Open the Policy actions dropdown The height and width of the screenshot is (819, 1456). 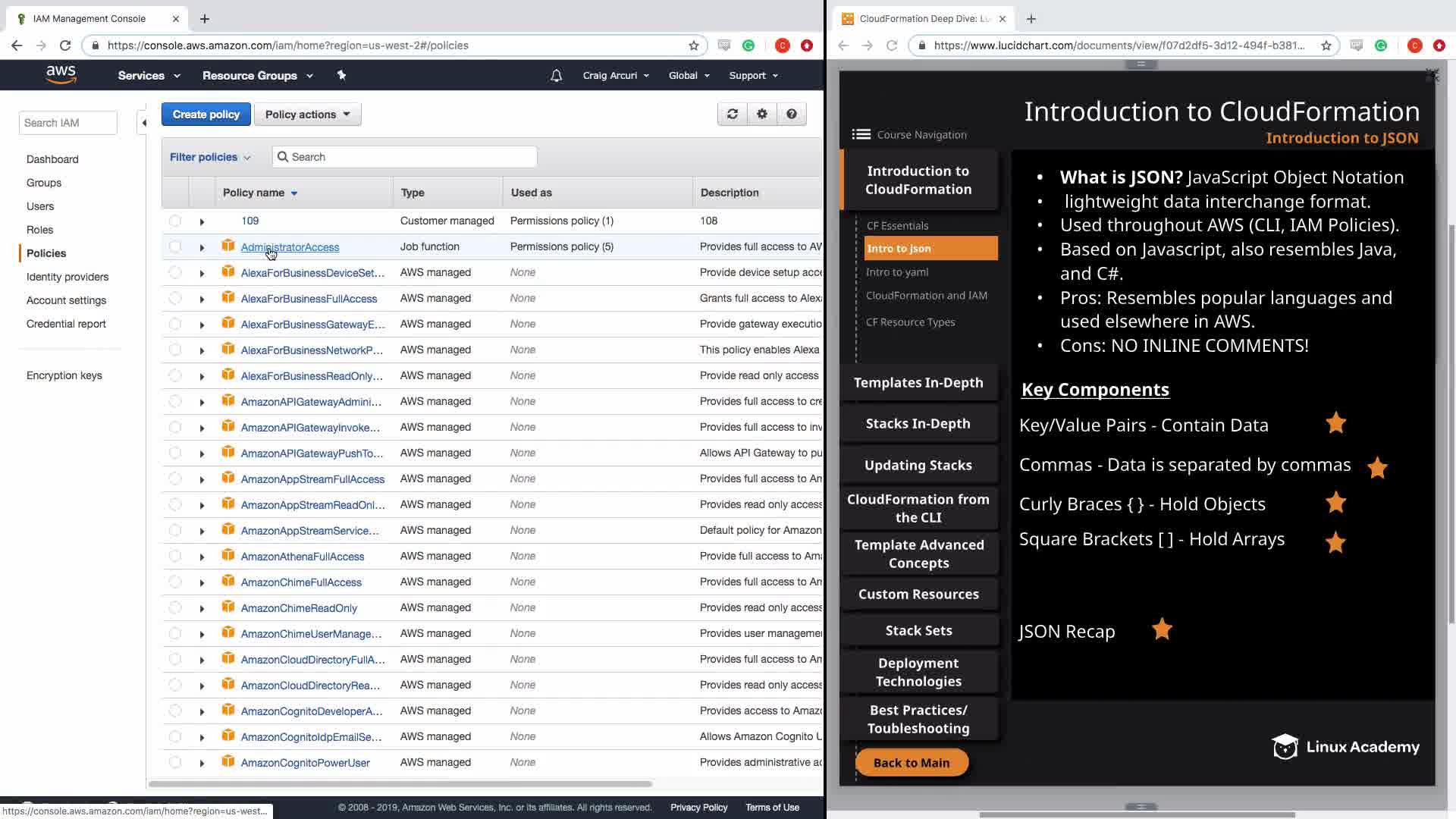tap(307, 115)
